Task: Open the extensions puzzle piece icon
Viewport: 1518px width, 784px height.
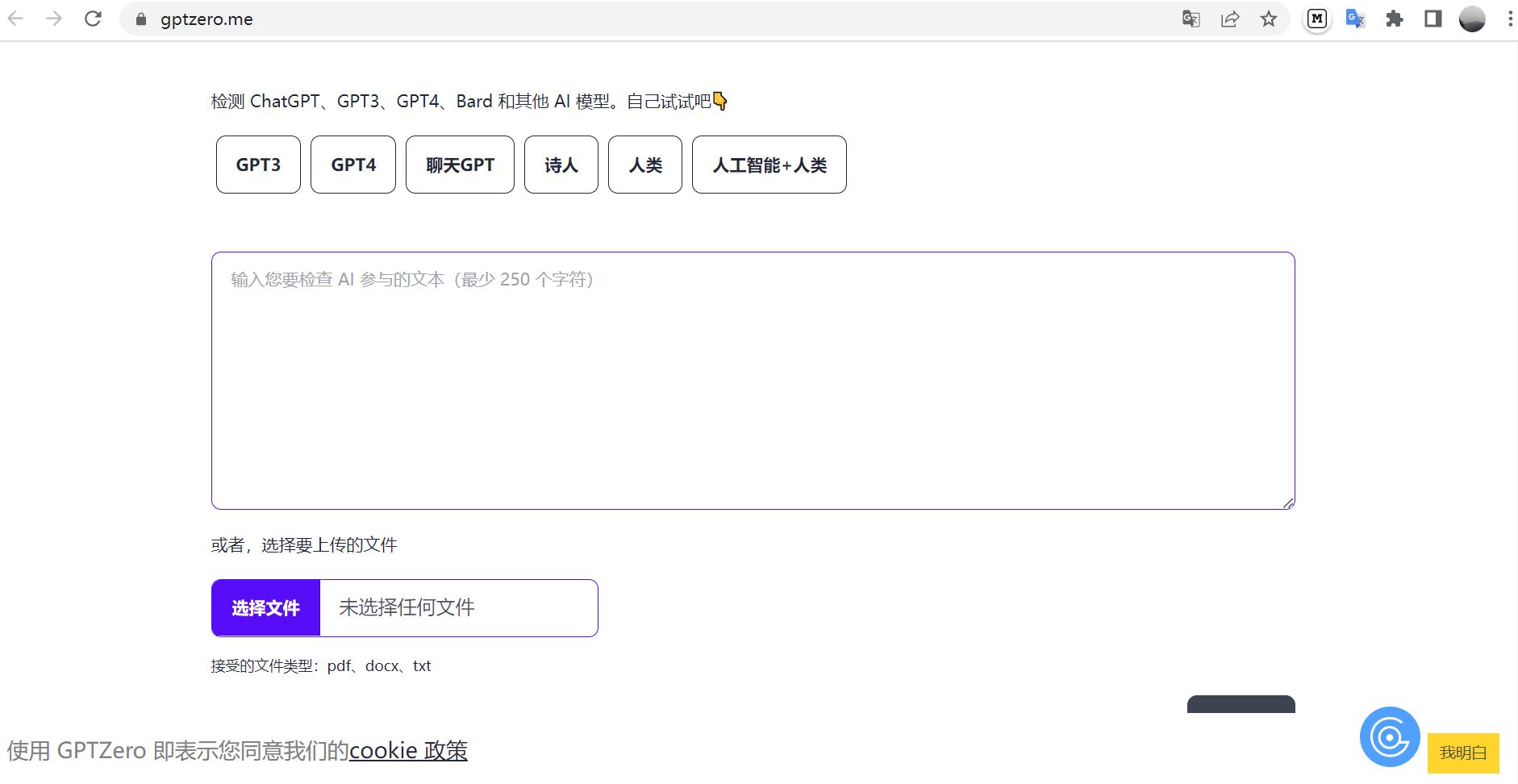Action: [x=1394, y=19]
